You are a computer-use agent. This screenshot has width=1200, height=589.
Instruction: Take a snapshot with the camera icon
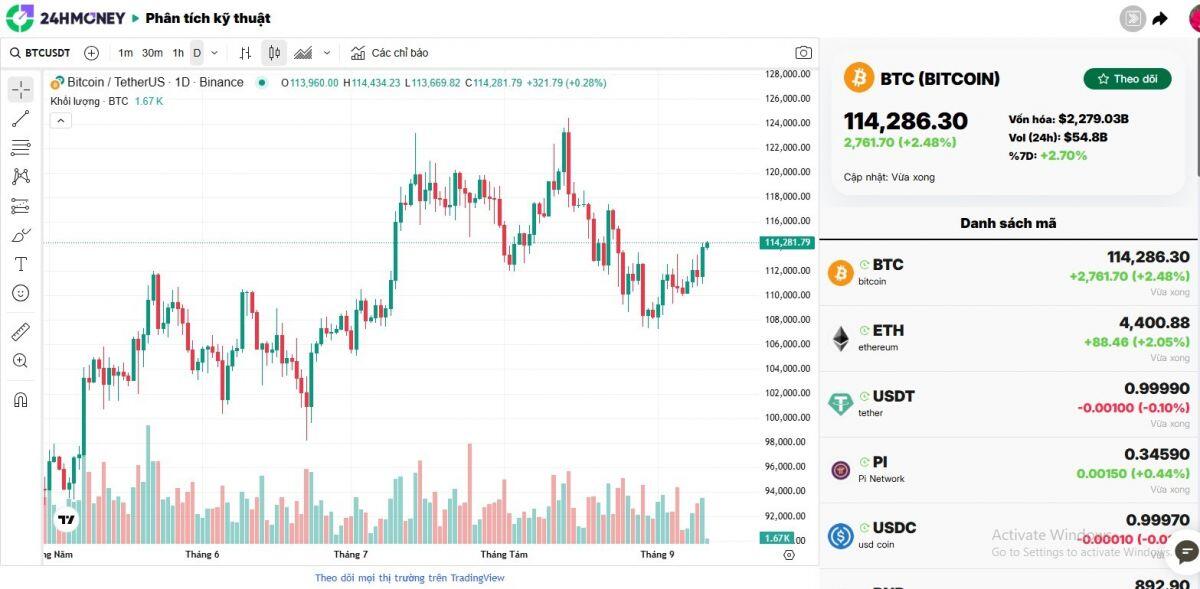coord(803,53)
